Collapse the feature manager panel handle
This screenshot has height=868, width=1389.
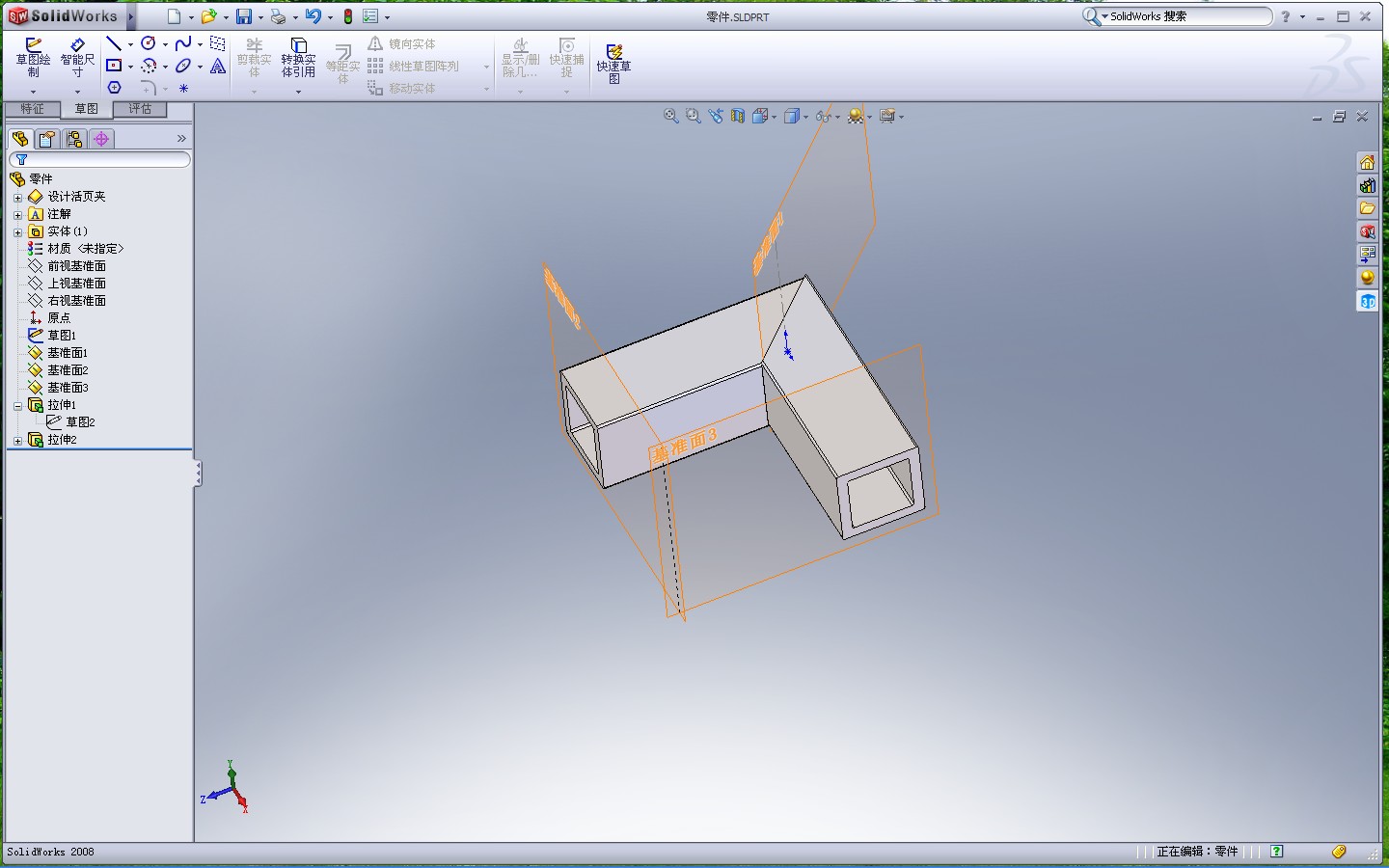tap(198, 473)
